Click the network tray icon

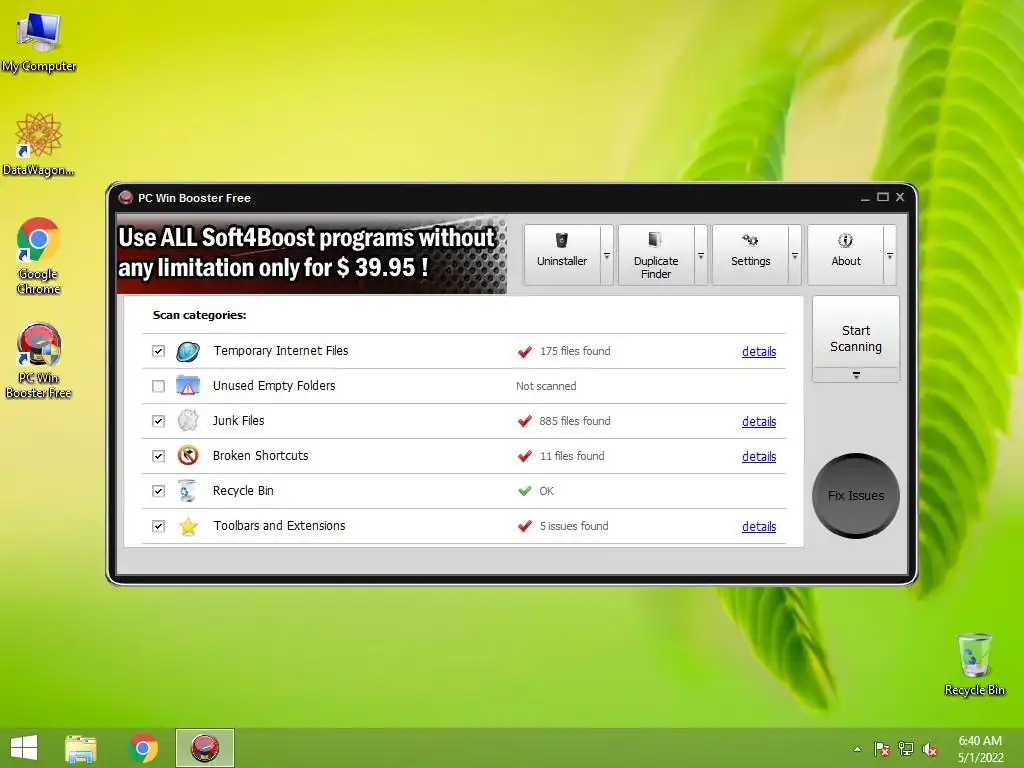tap(906, 749)
